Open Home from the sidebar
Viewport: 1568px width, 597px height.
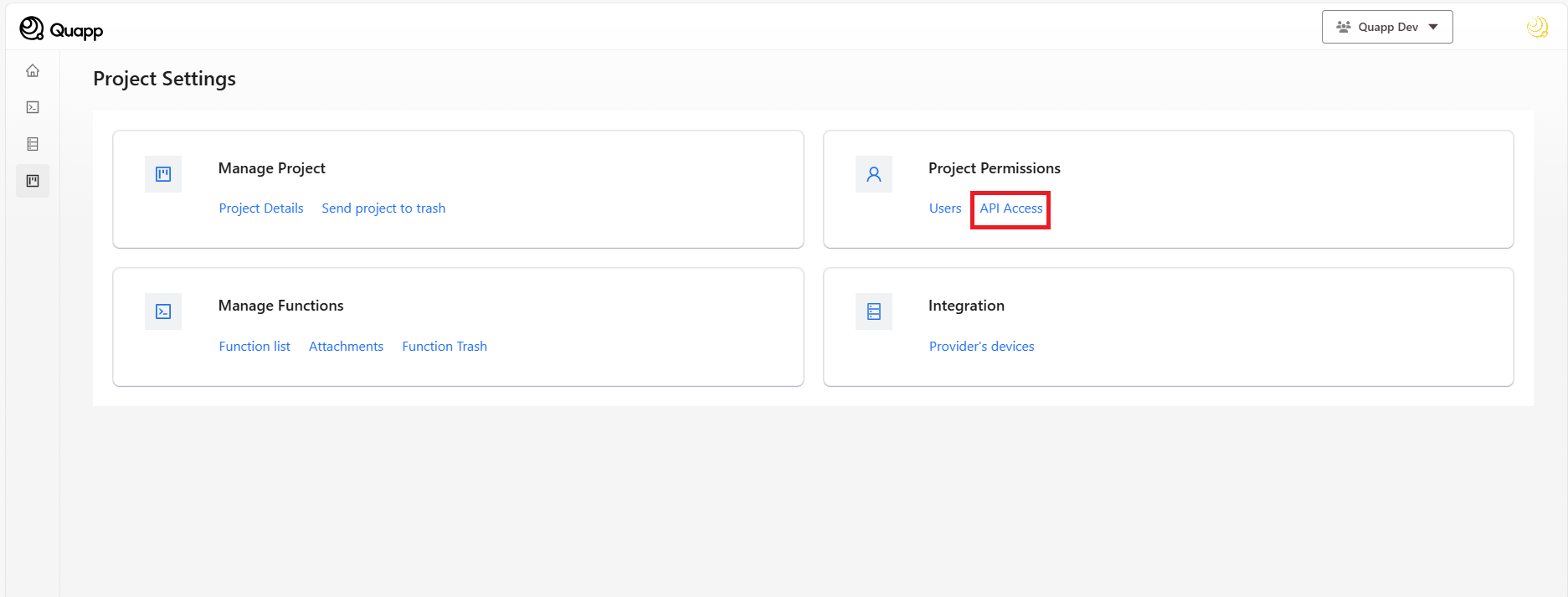coord(33,70)
